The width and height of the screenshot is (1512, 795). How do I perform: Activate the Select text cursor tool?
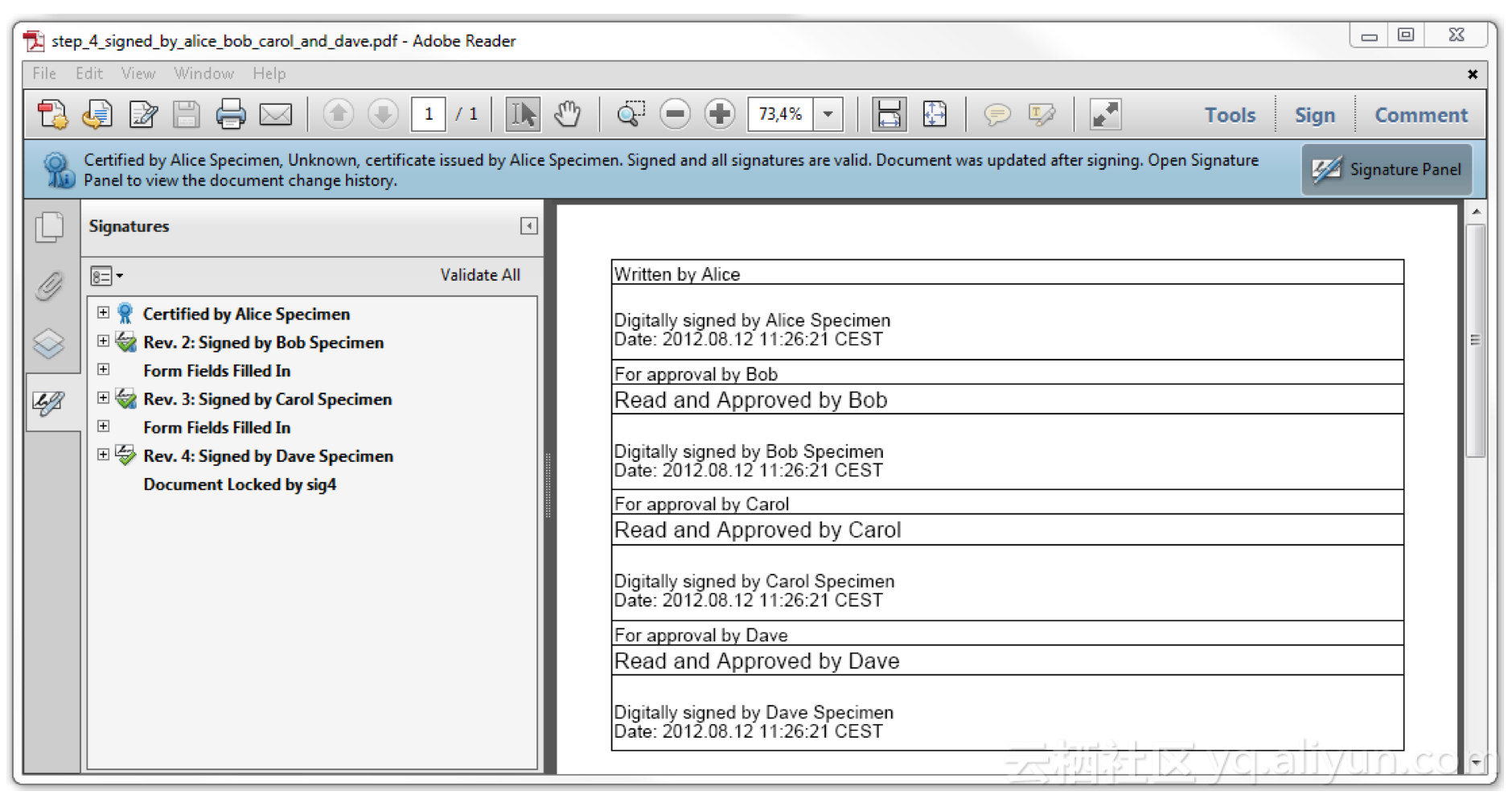click(x=523, y=114)
